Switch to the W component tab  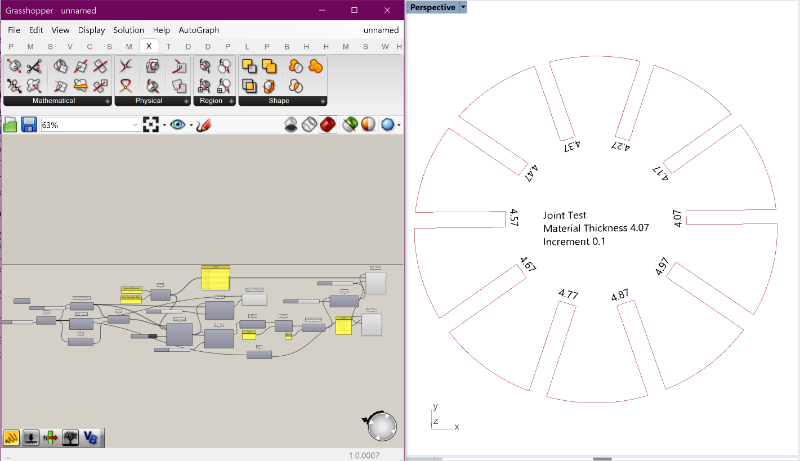pos(385,46)
